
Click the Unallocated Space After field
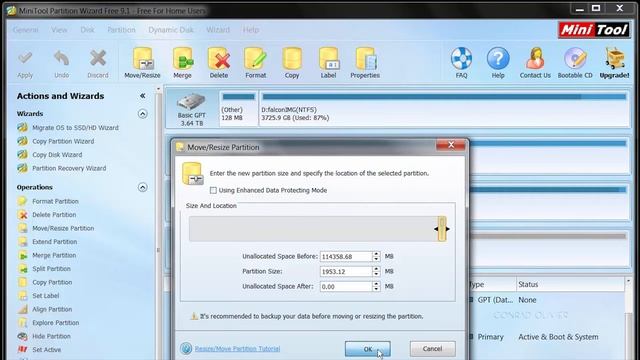tap(346, 287)
